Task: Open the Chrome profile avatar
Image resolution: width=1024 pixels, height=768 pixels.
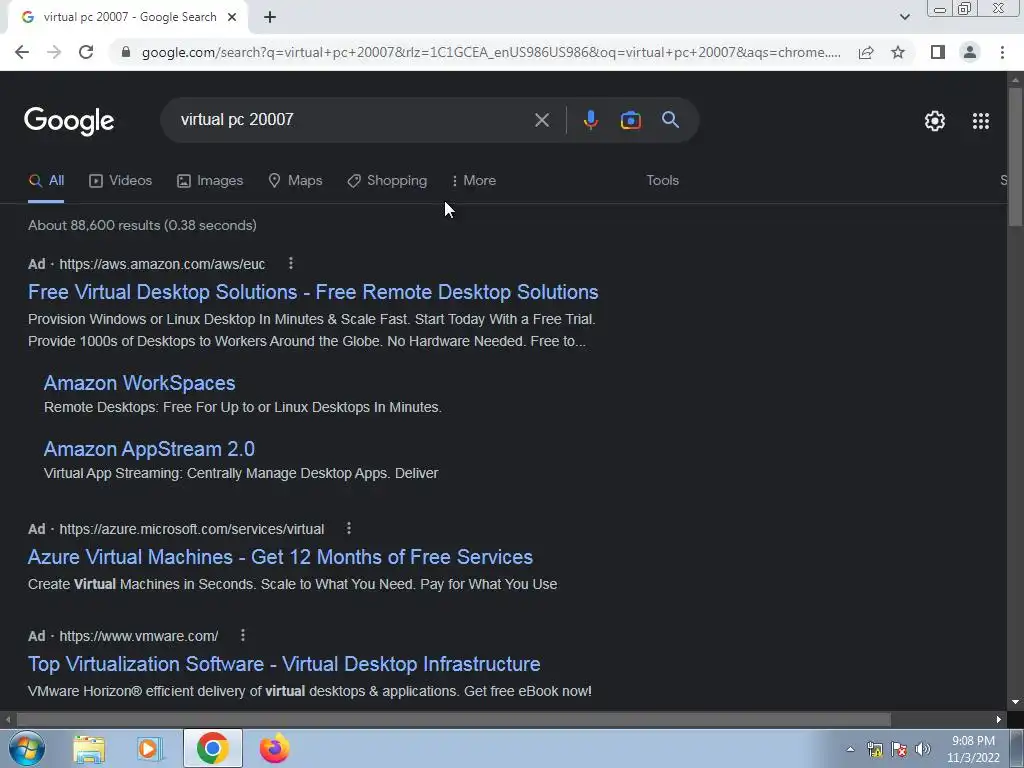Action: point(970,52)
